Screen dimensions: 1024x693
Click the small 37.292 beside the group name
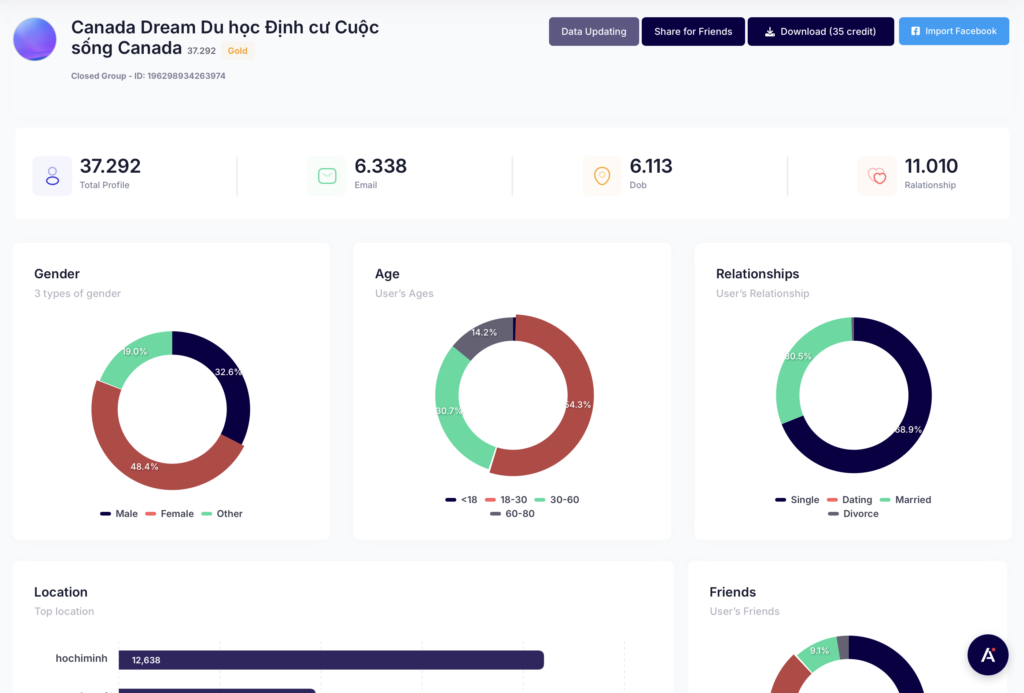[x=201, y=51]
